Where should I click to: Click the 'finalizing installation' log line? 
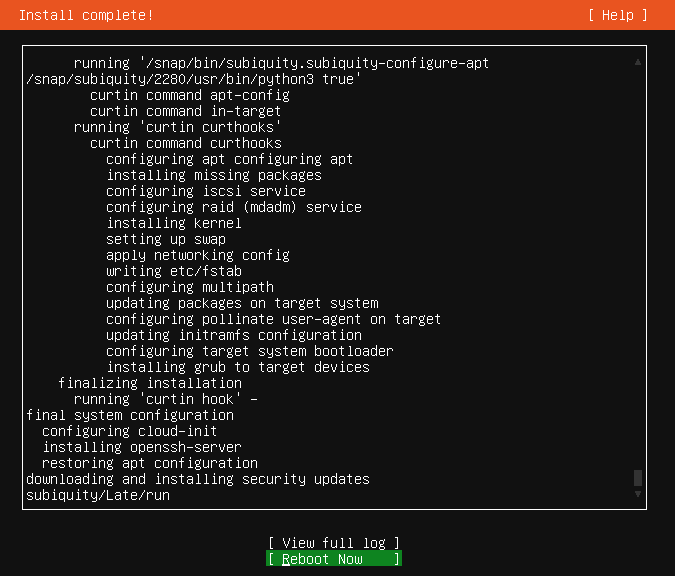(150, 383)
